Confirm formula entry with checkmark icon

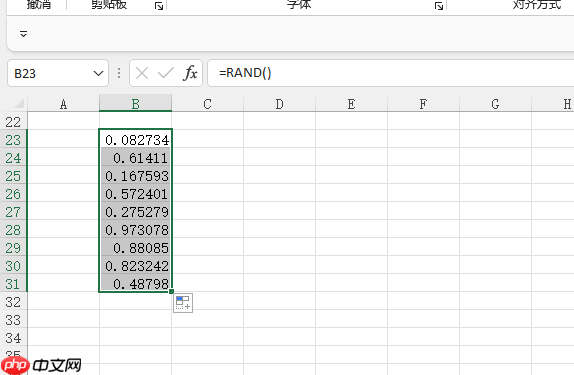point(165,73)
